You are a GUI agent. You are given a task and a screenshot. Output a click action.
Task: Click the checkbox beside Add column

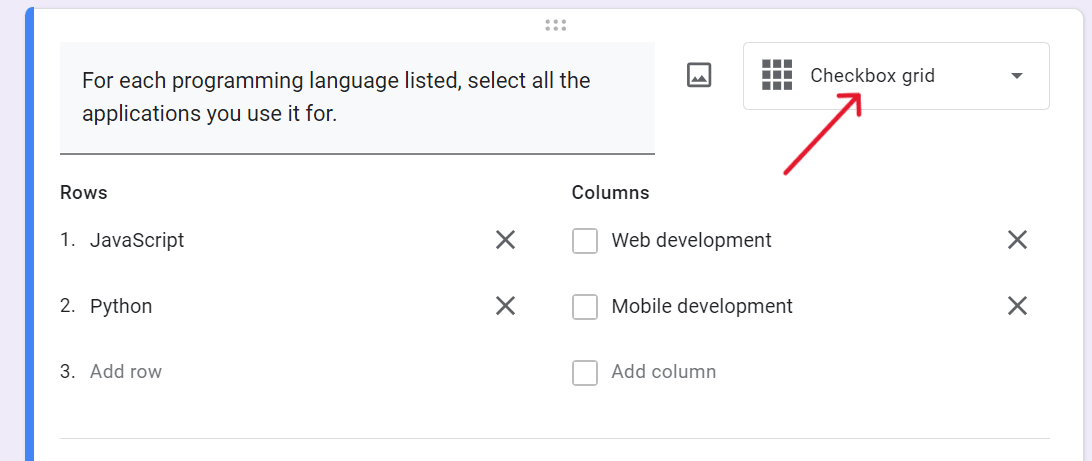[585, 373]
